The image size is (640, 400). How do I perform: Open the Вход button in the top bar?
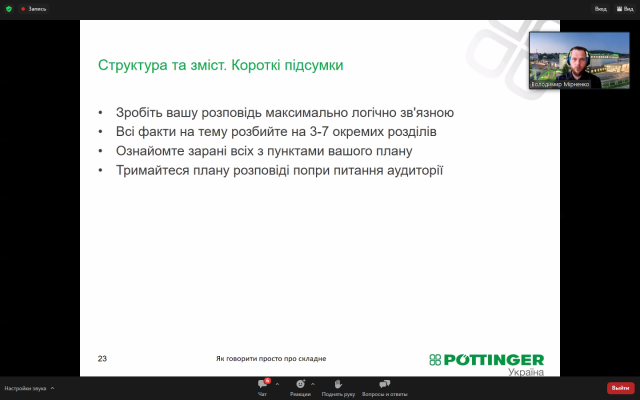pos(600,9)
